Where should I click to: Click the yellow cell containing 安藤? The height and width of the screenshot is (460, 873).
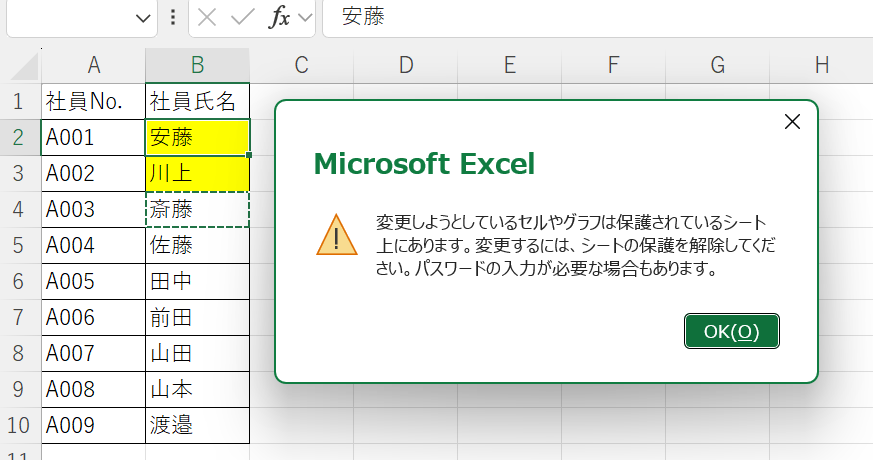pos(198,138)
